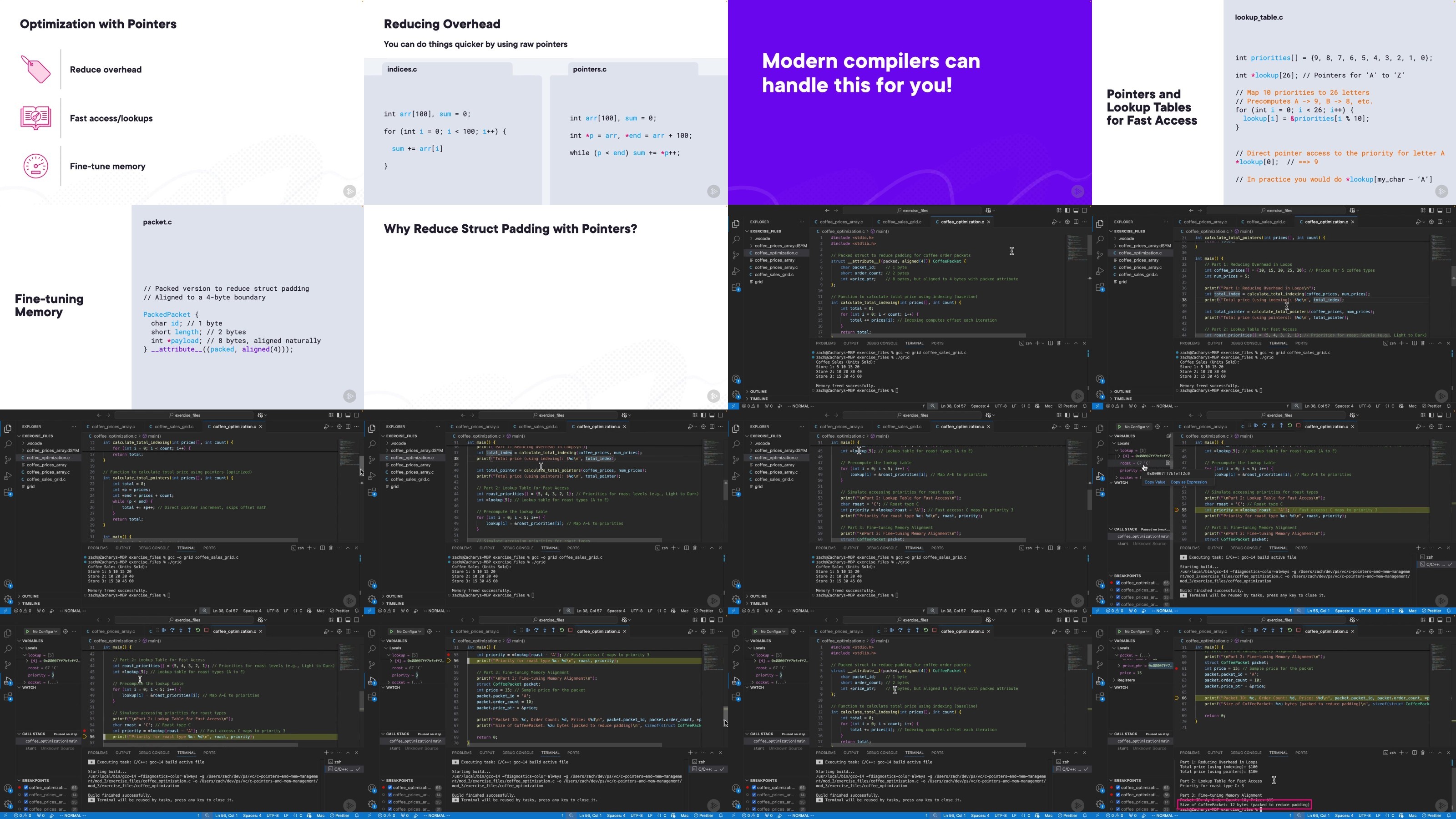Viewport: 1456px width, 819px height.
Task: In the Ln 66 frame, open DEBUG CONSOLE tab
Action: coord(1246,753)
